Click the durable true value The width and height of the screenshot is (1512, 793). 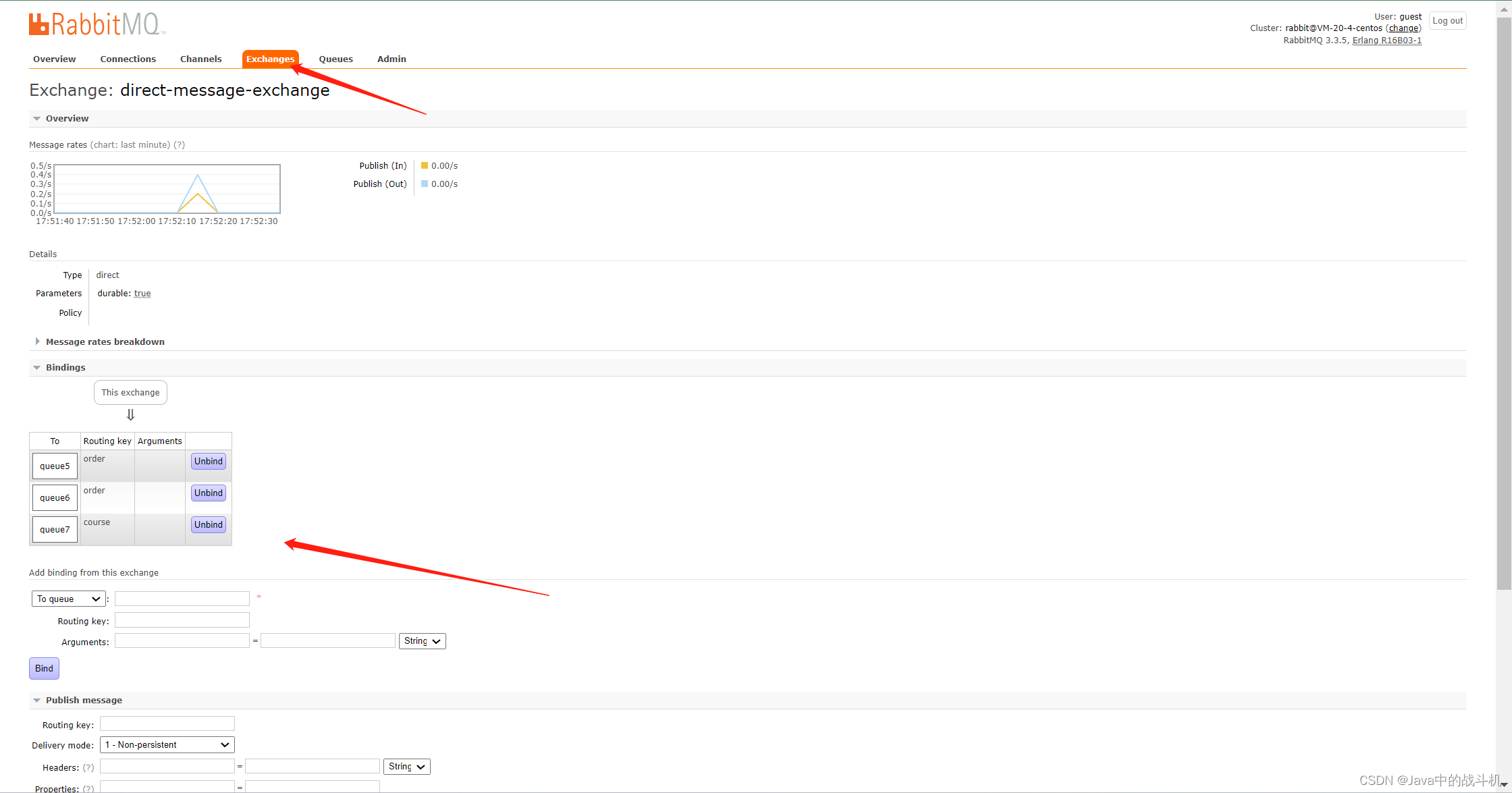click(142, 294)
